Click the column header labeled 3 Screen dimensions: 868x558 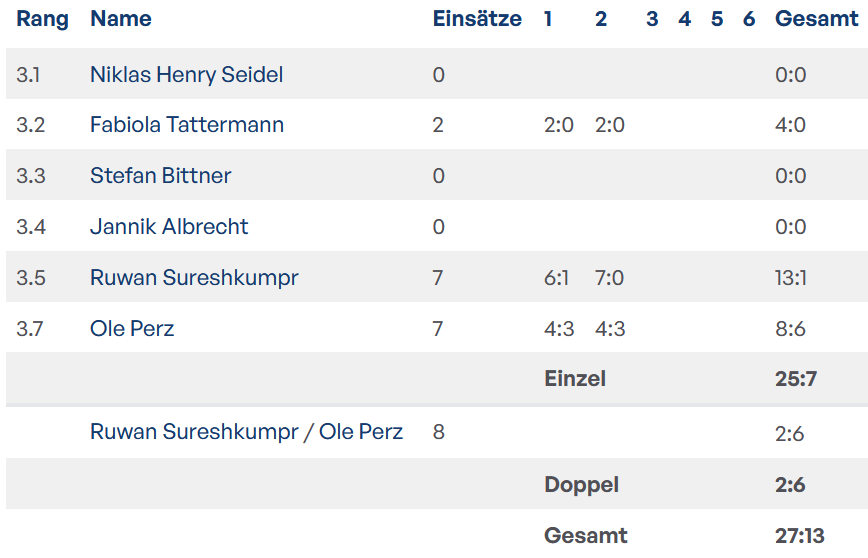coord(652,19)
